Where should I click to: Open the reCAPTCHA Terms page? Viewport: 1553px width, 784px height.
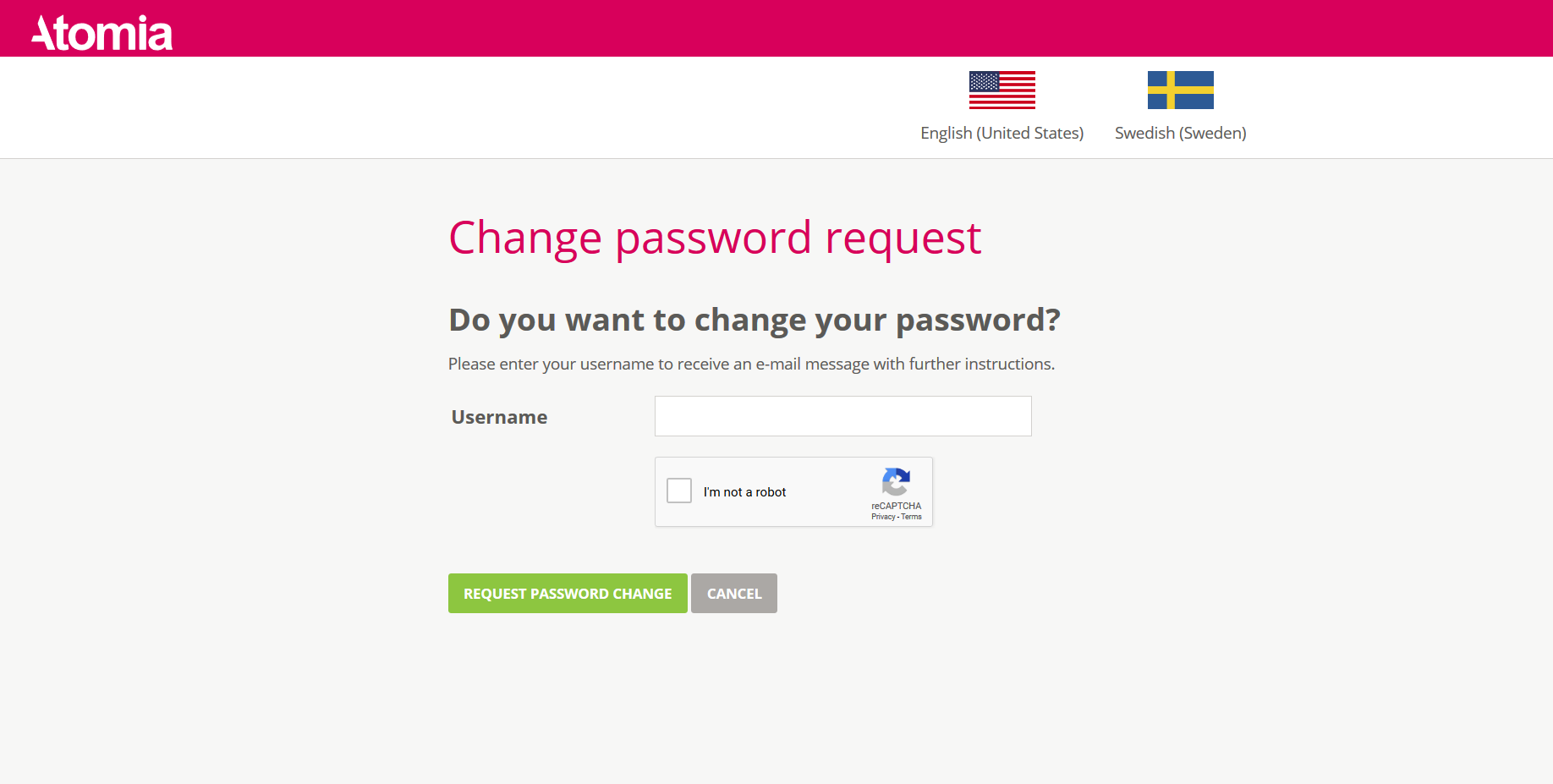911,517
